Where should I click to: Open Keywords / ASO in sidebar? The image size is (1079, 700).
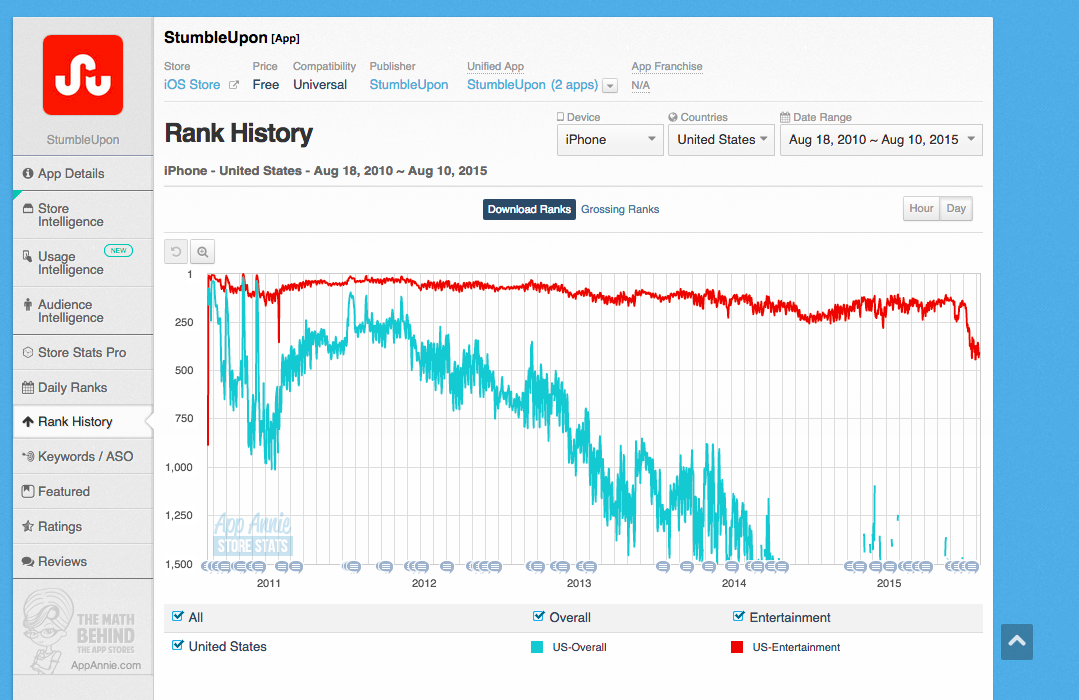coord(83,456)
